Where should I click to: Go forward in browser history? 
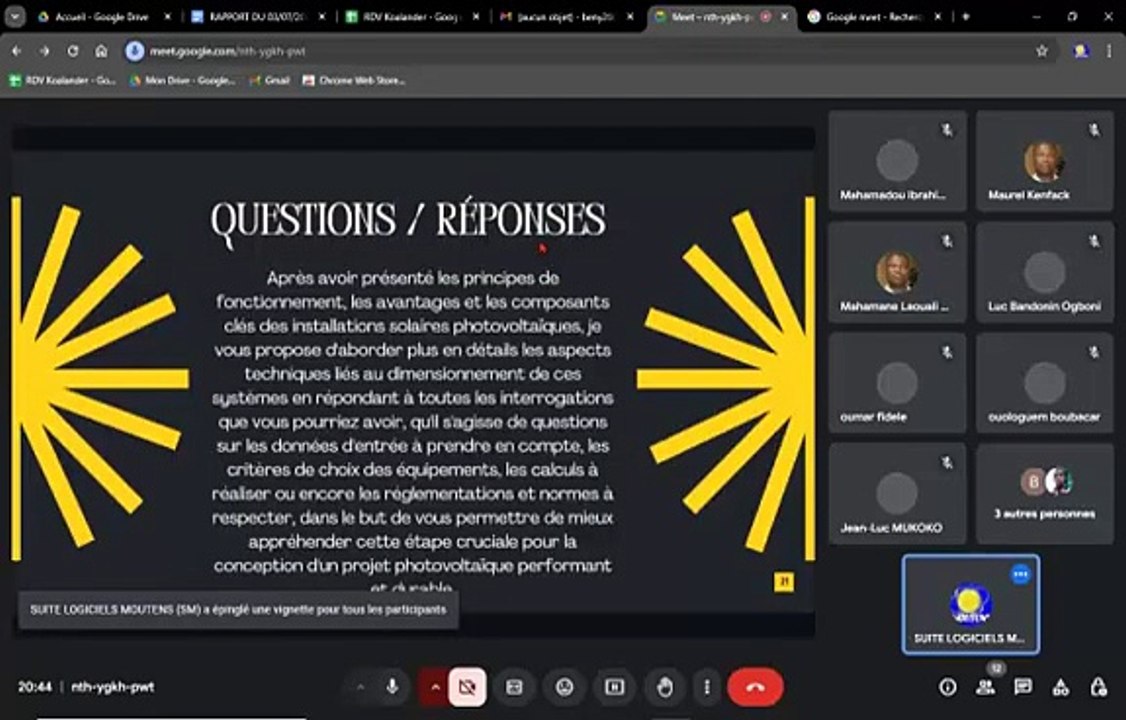tap(45, 51)
